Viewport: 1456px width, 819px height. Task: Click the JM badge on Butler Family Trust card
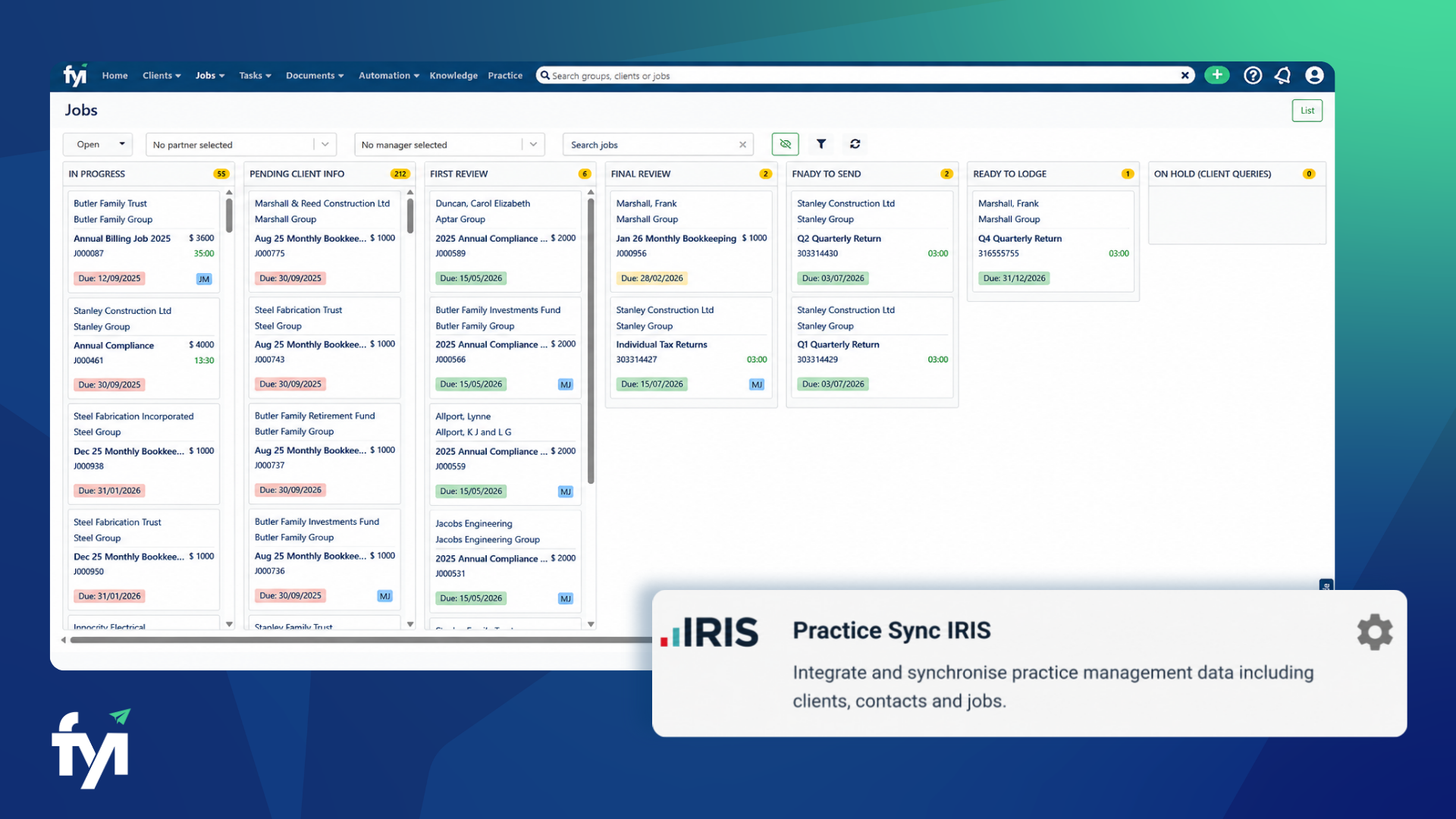coord(204,279)
